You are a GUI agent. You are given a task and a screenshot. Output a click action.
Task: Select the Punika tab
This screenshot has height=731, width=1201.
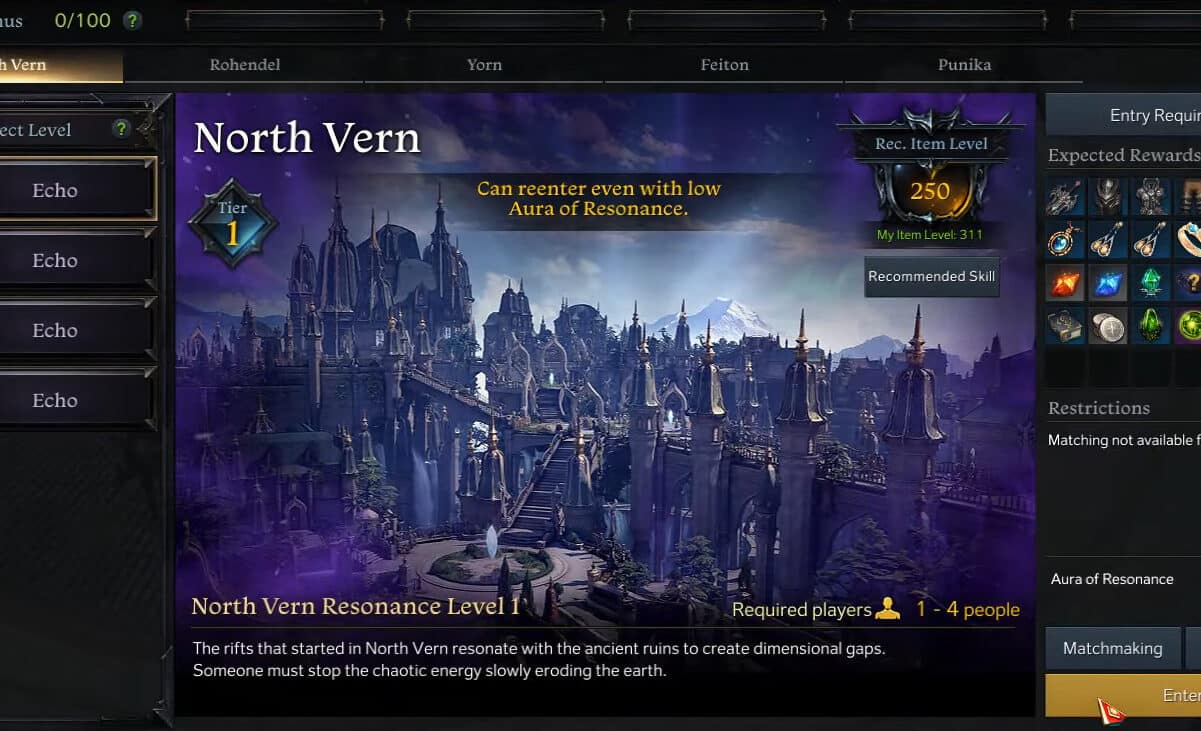(965, 65)
